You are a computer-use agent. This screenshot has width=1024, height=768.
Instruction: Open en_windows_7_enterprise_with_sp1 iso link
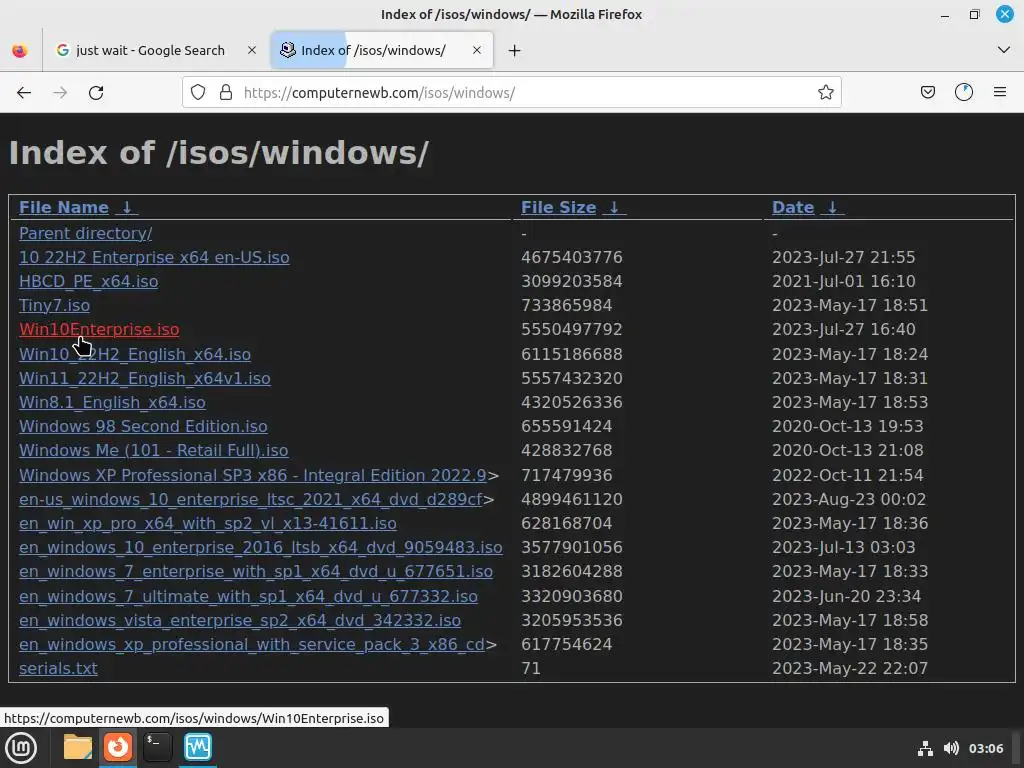click(256, 572)
